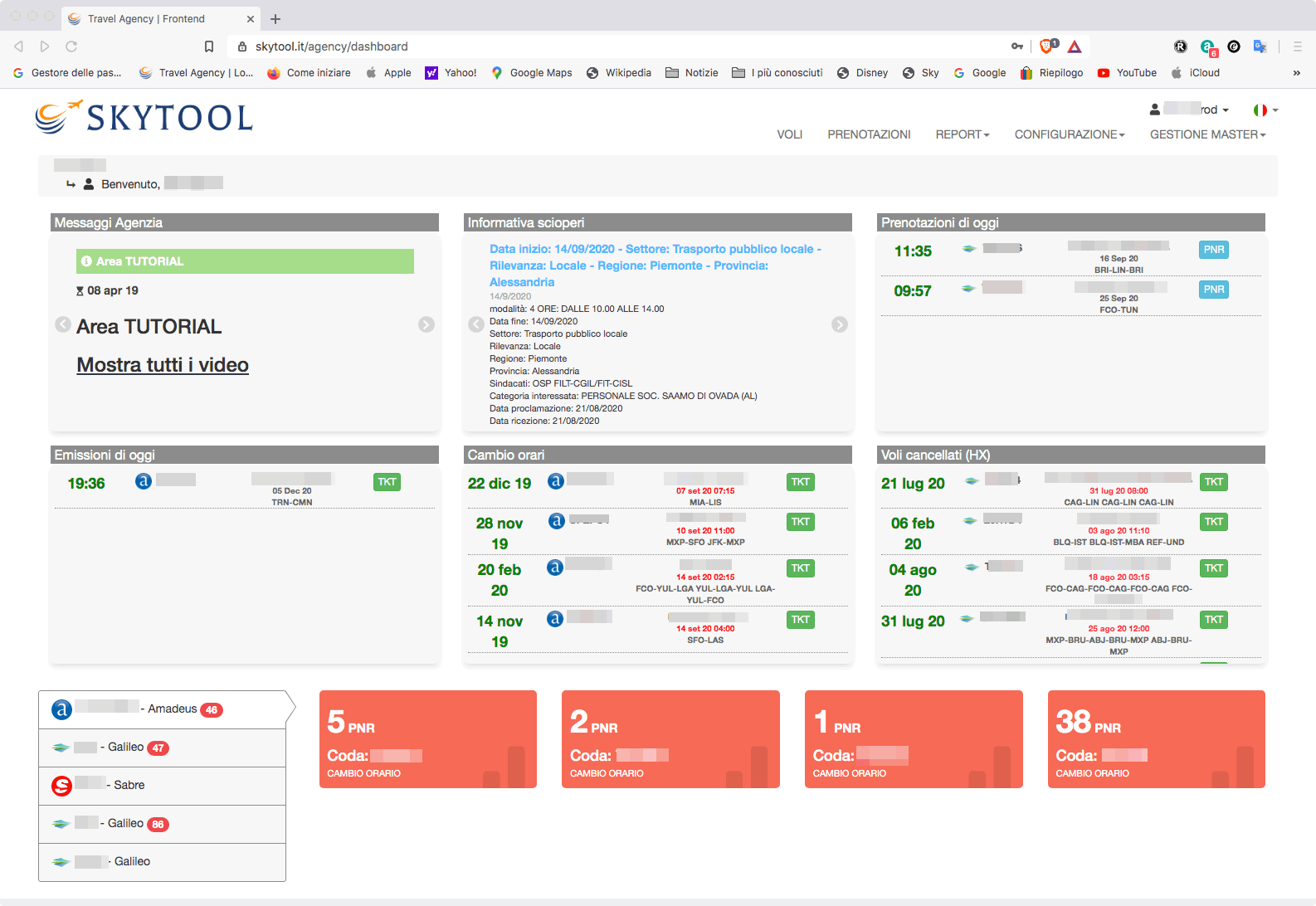Viewport: 1316px width, 906px height.
Task: Go to PRENOTAZIONI page
Action: [x=869, y=134]
